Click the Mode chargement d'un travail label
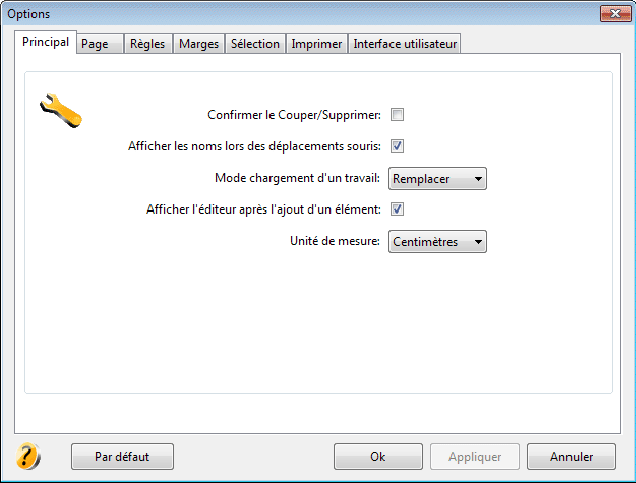Image resolution: width=636 pixels, height=483 pixels. (x=297, y=178)
